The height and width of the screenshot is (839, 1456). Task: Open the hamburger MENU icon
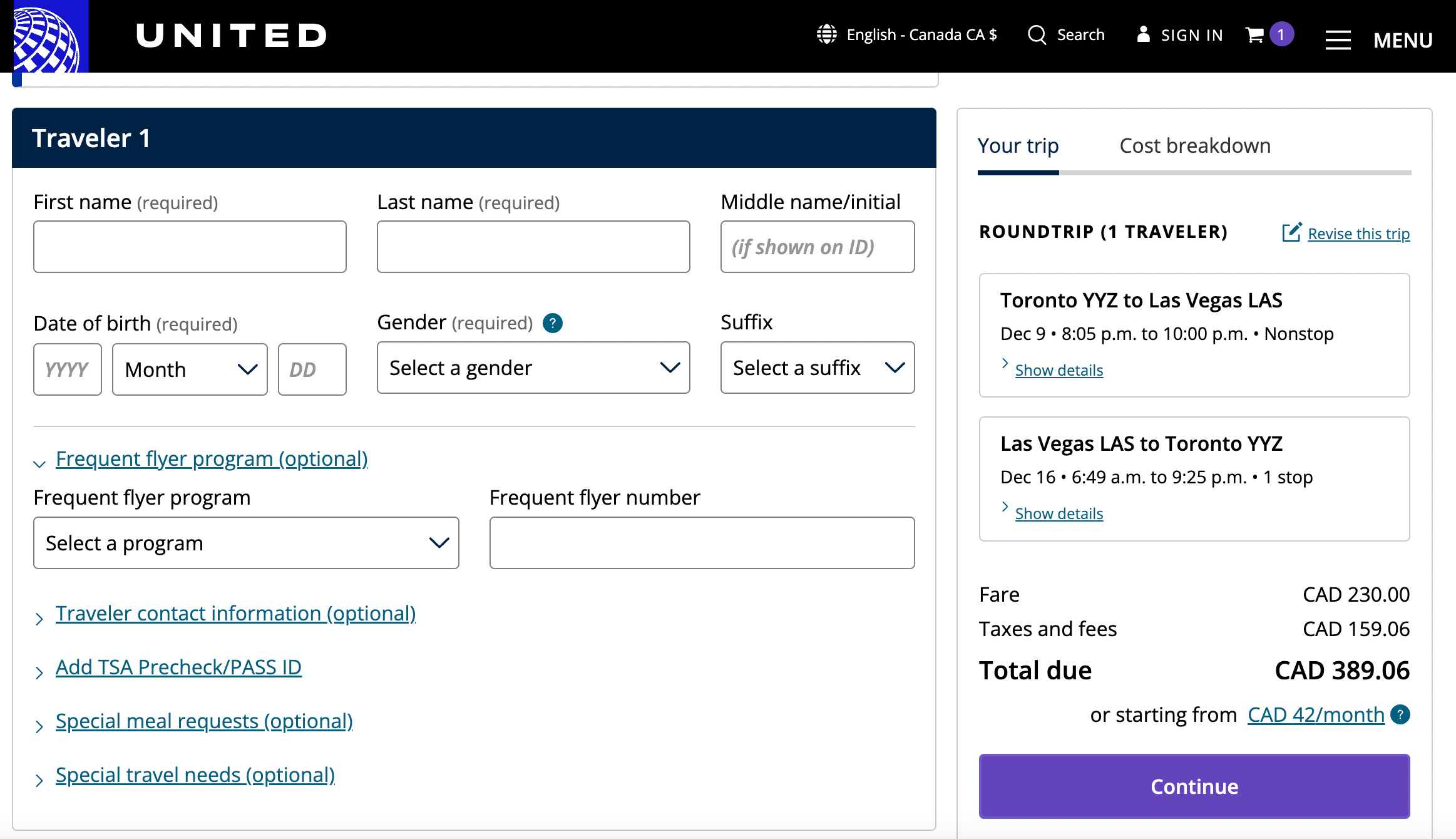[1338, 40]
